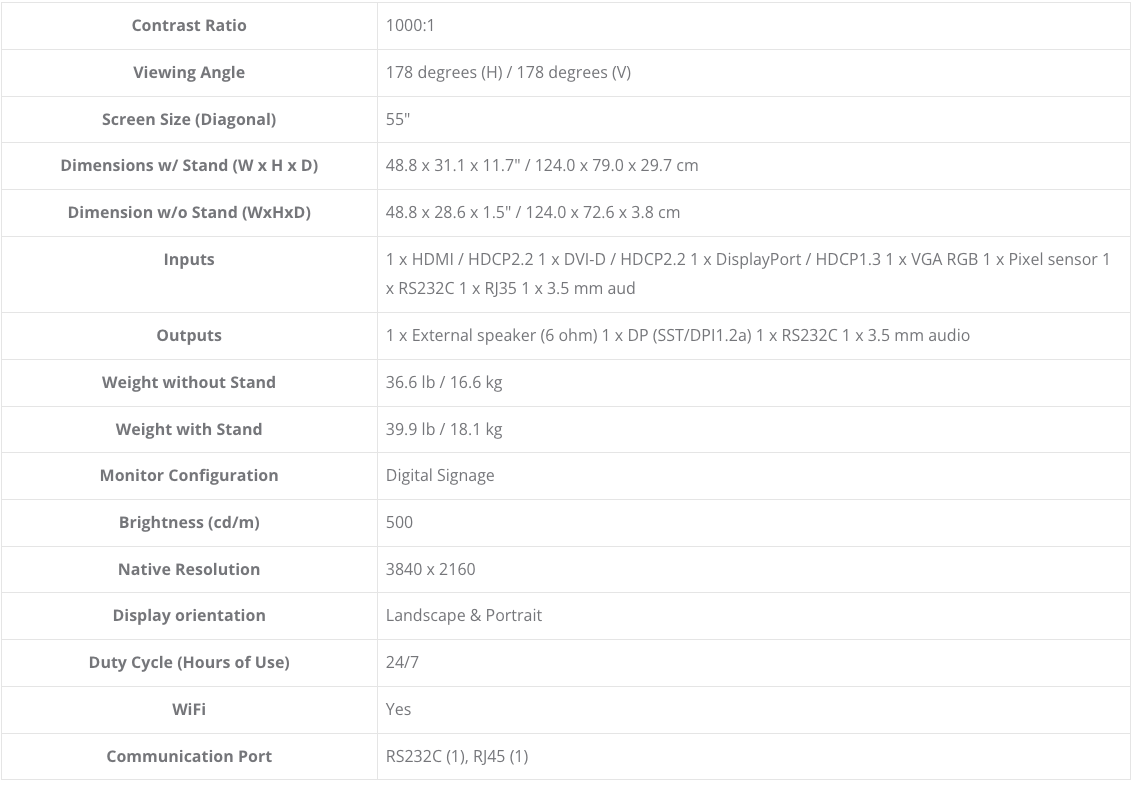The height and width of the screenshot is (806, 1131).
Task: Select Dimensions w/ Stand label
Action: click(x=189, y=165)
